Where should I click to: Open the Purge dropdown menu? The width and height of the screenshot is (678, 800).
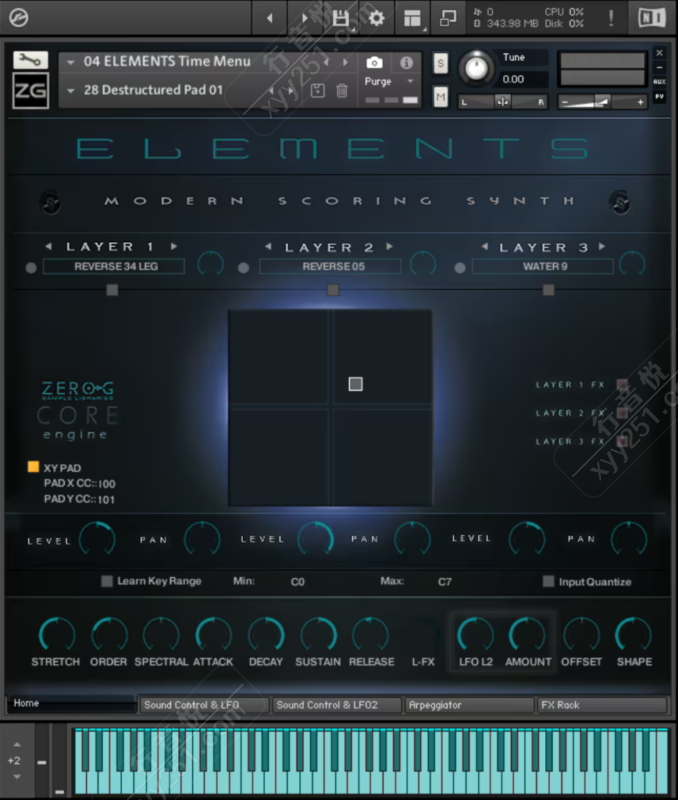tap(410, 81)
